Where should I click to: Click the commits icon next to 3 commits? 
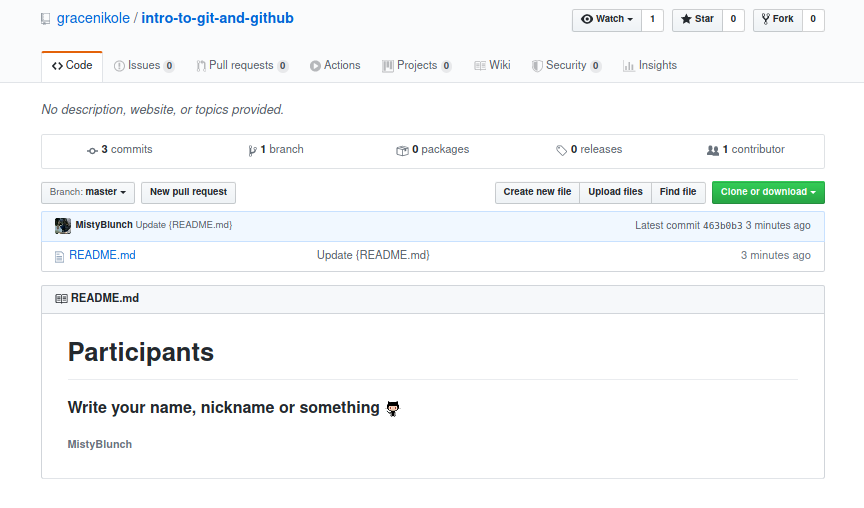coord(92,150)
